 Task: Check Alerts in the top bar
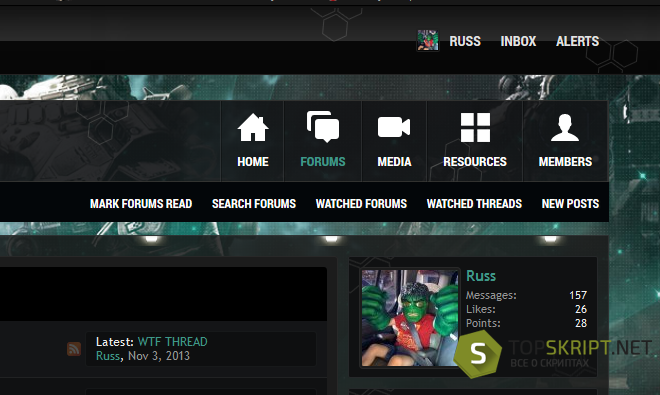tap(578, 41)
